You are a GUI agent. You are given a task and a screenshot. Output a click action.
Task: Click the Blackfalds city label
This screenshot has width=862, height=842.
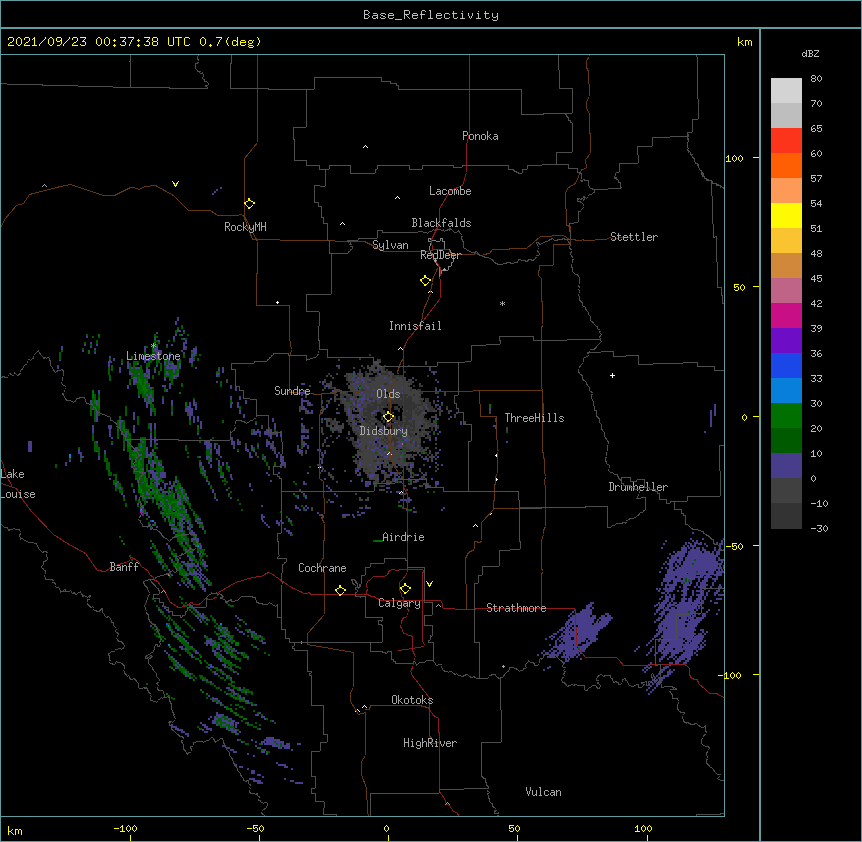(x=441, y=223)
